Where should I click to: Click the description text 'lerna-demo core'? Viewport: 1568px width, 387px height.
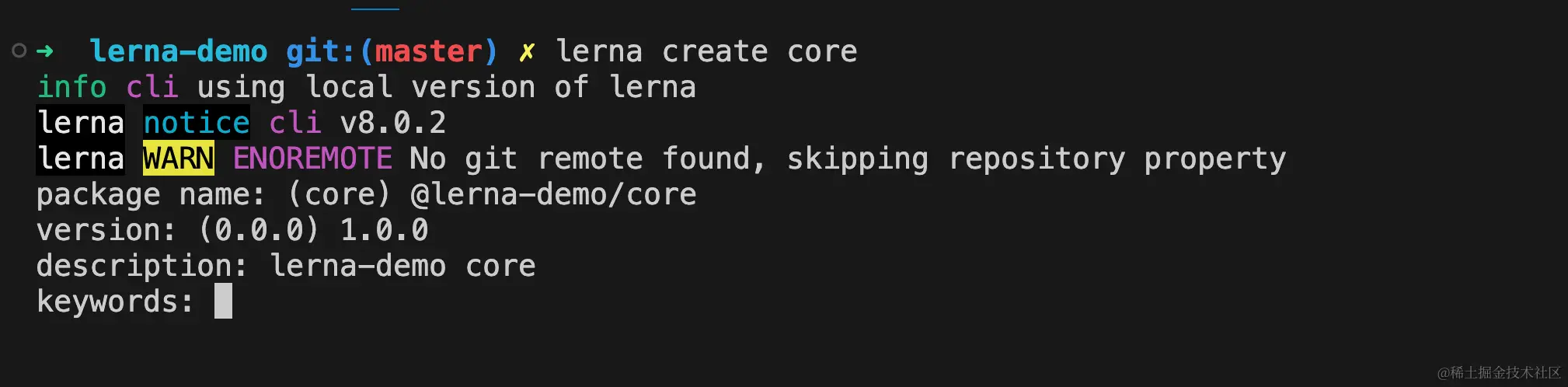pos(402,266)
